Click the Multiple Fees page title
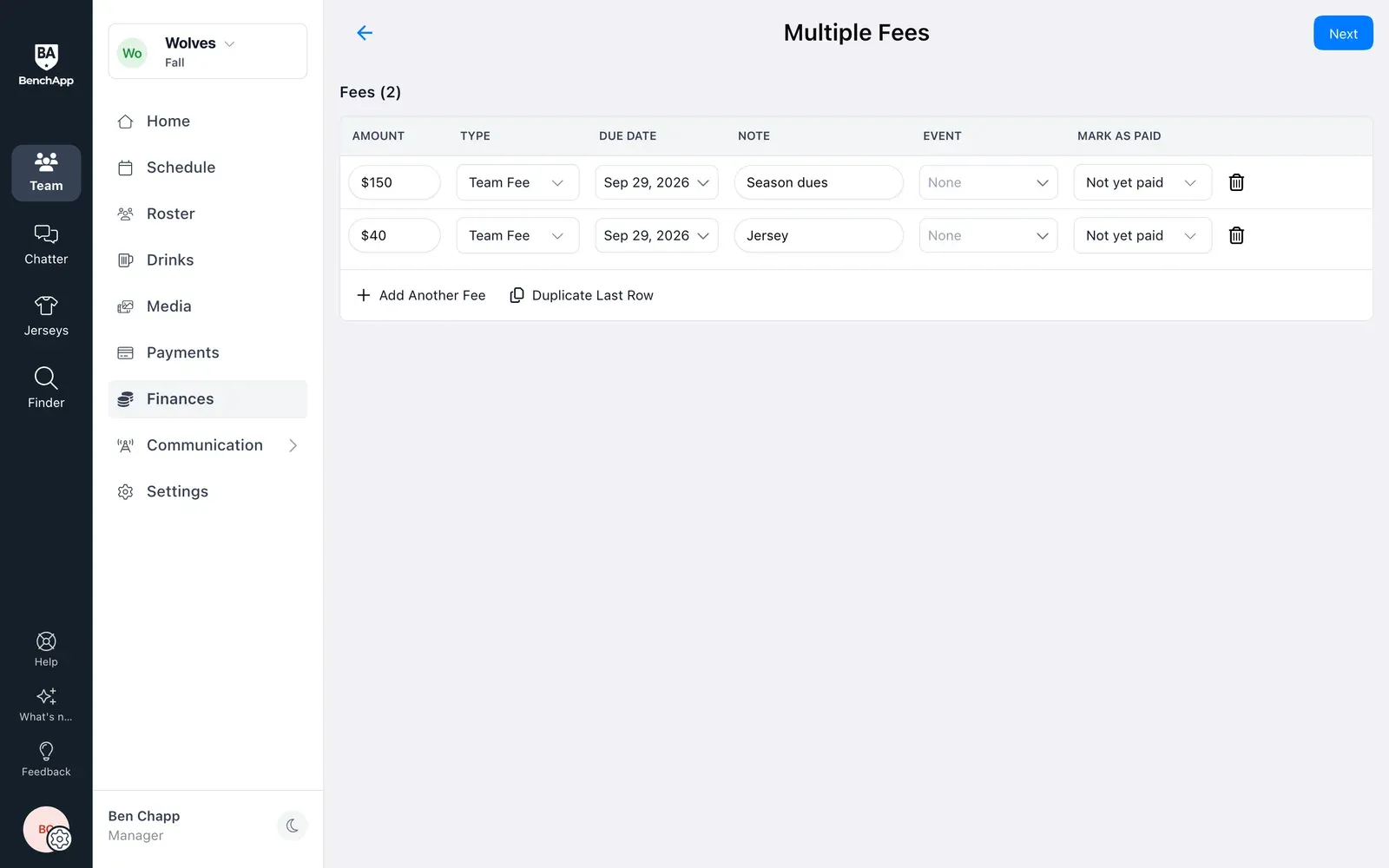1389x868 pixels. [857, 33]
